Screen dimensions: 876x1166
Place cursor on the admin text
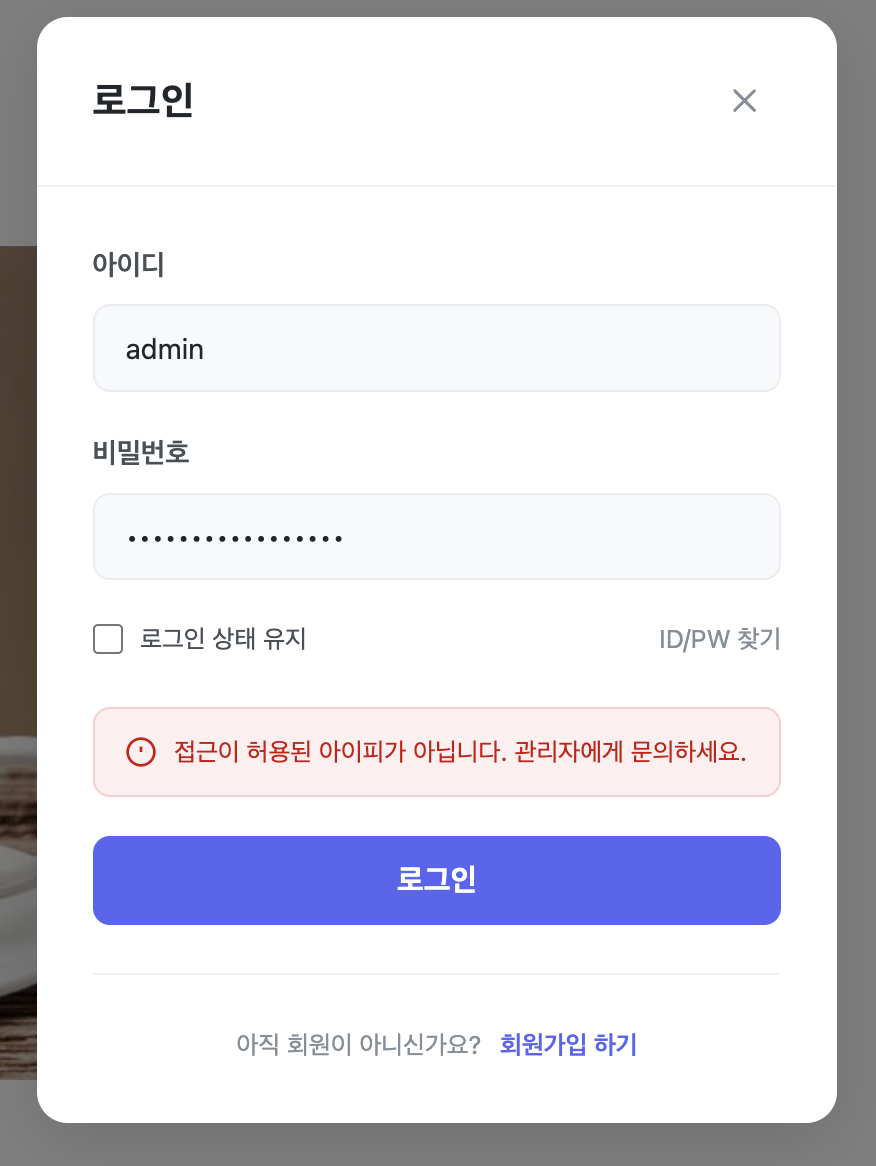pos(164,349)
